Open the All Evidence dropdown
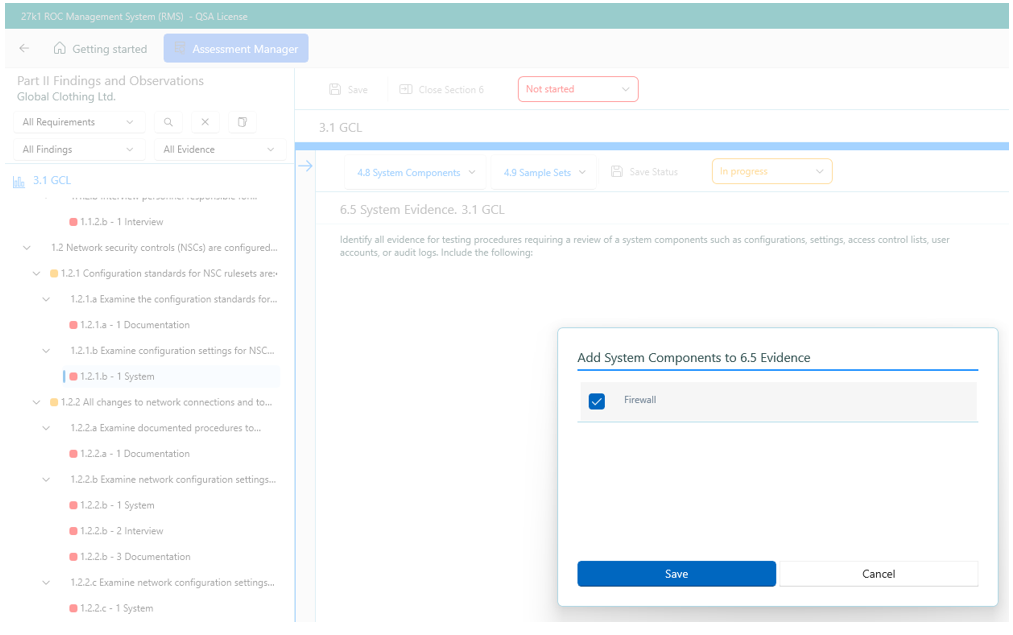The width and height of the screenshot is (1013, 635). coord(218,149)
